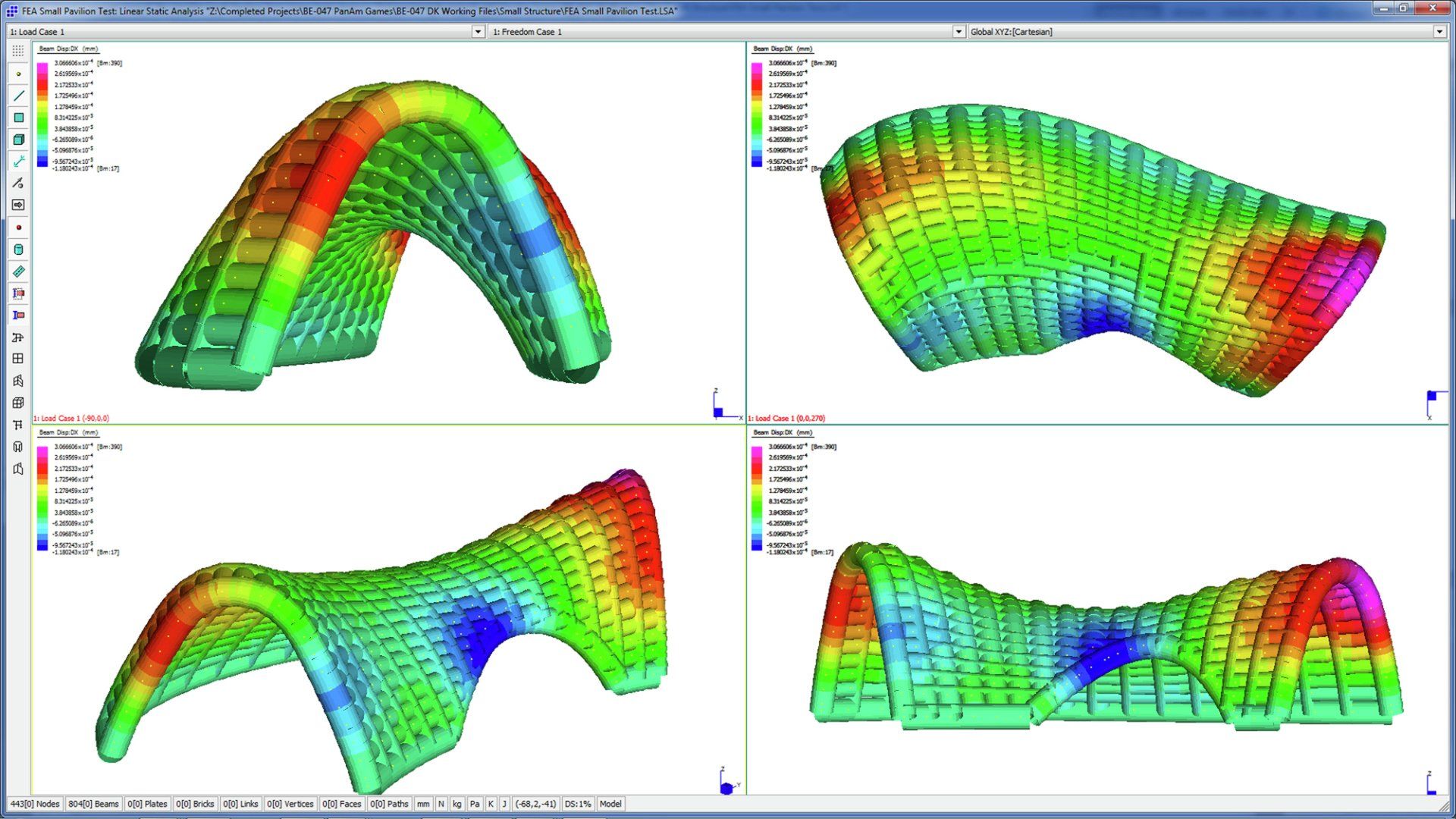
Task: Click the four-pane grid view icon
Action: 18,359
